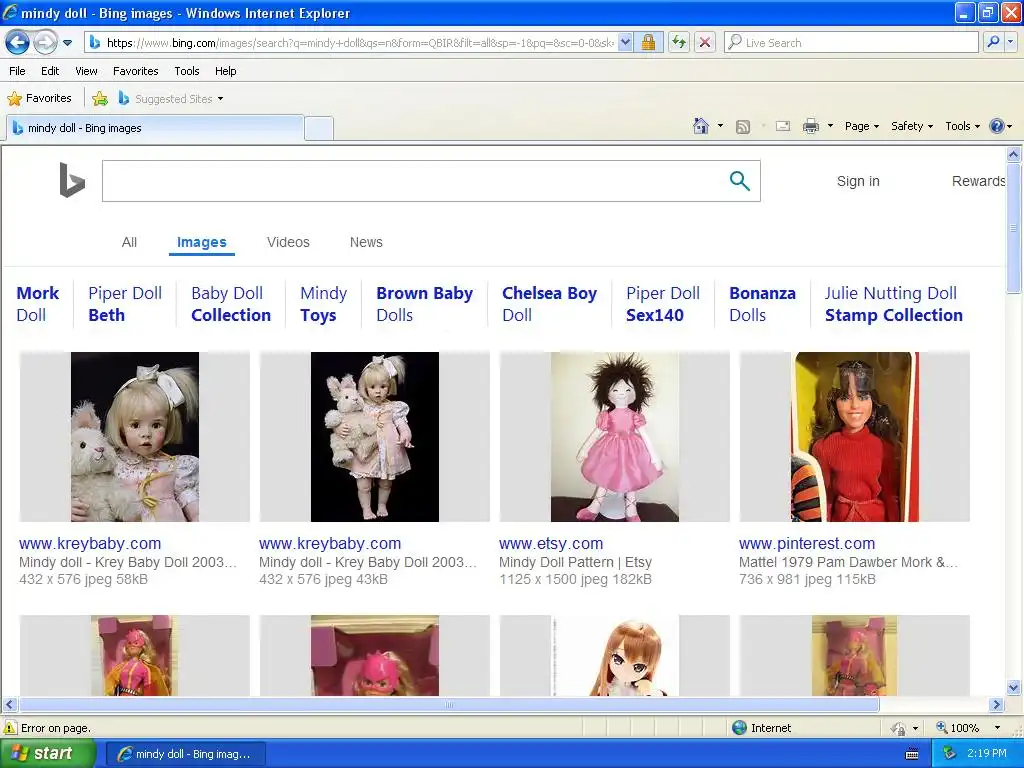Go back with the browser Back arrow

tap(18, 43)
